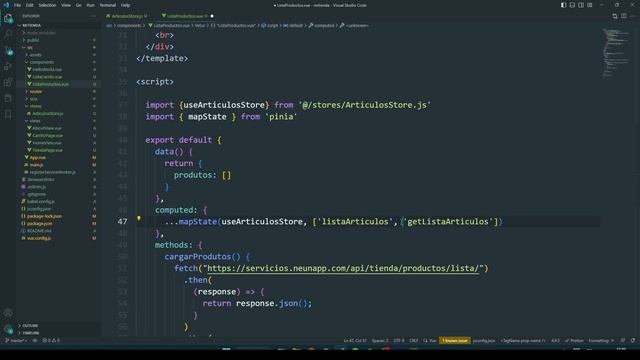The image size is (640, 360).
Task: Click the master branch in status bar
Action: (x=16, y=340)
